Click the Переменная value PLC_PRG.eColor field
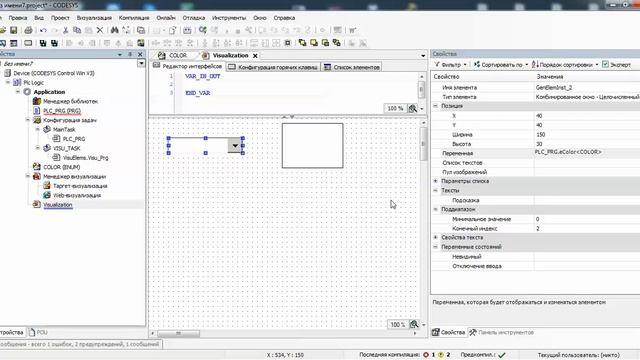 tap(587, 152)
